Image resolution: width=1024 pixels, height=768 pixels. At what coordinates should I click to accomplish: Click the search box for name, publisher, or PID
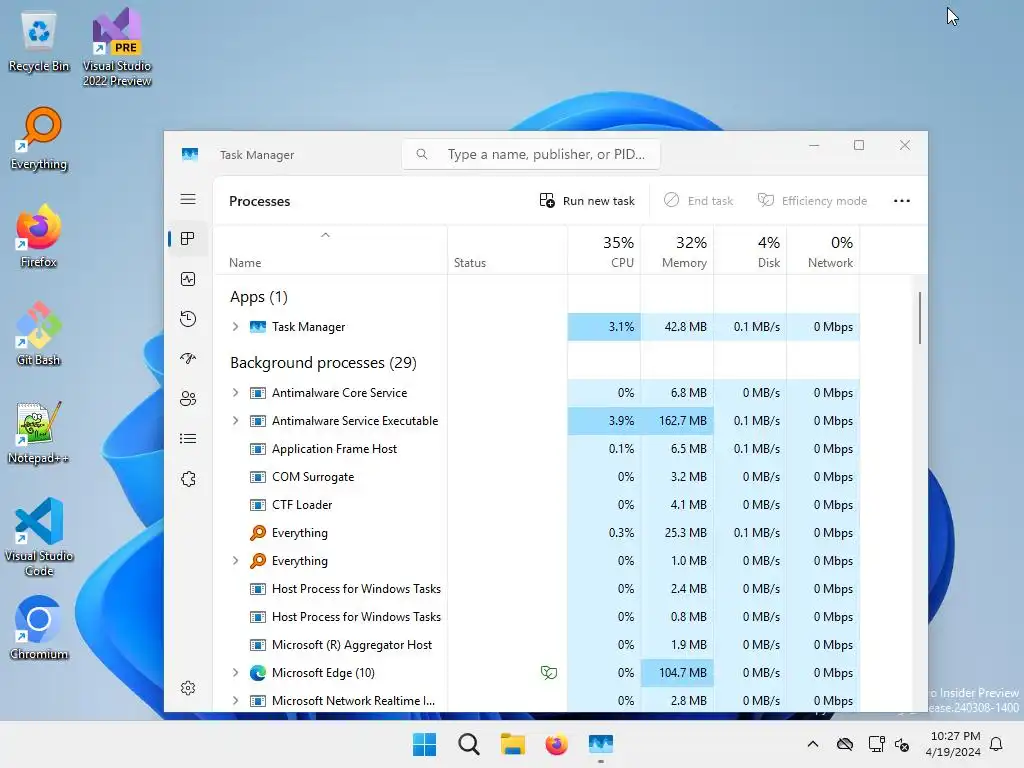[x=531, y=154]
